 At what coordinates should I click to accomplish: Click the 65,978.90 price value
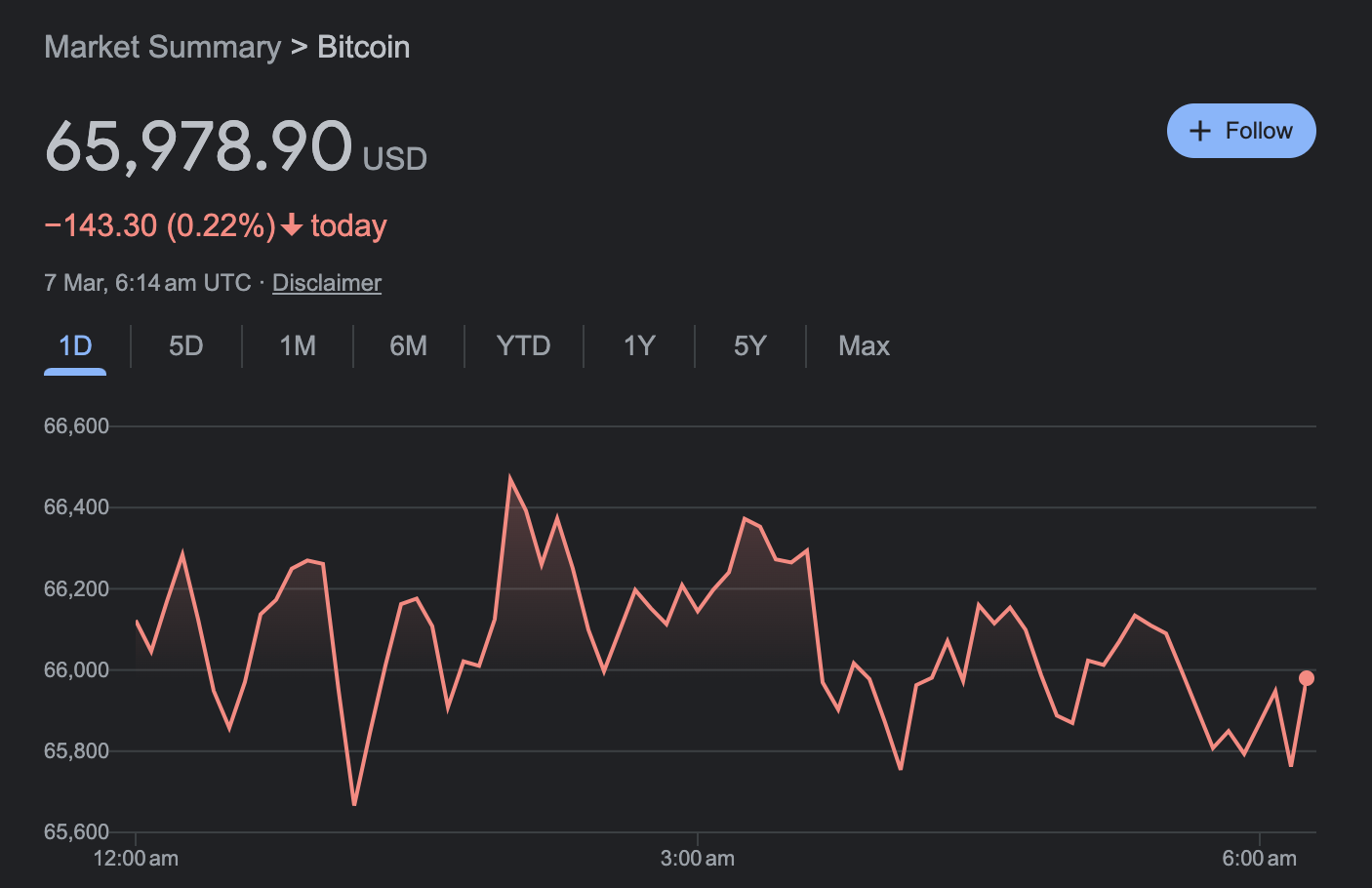pyautogui.click(x=198, y=146)
